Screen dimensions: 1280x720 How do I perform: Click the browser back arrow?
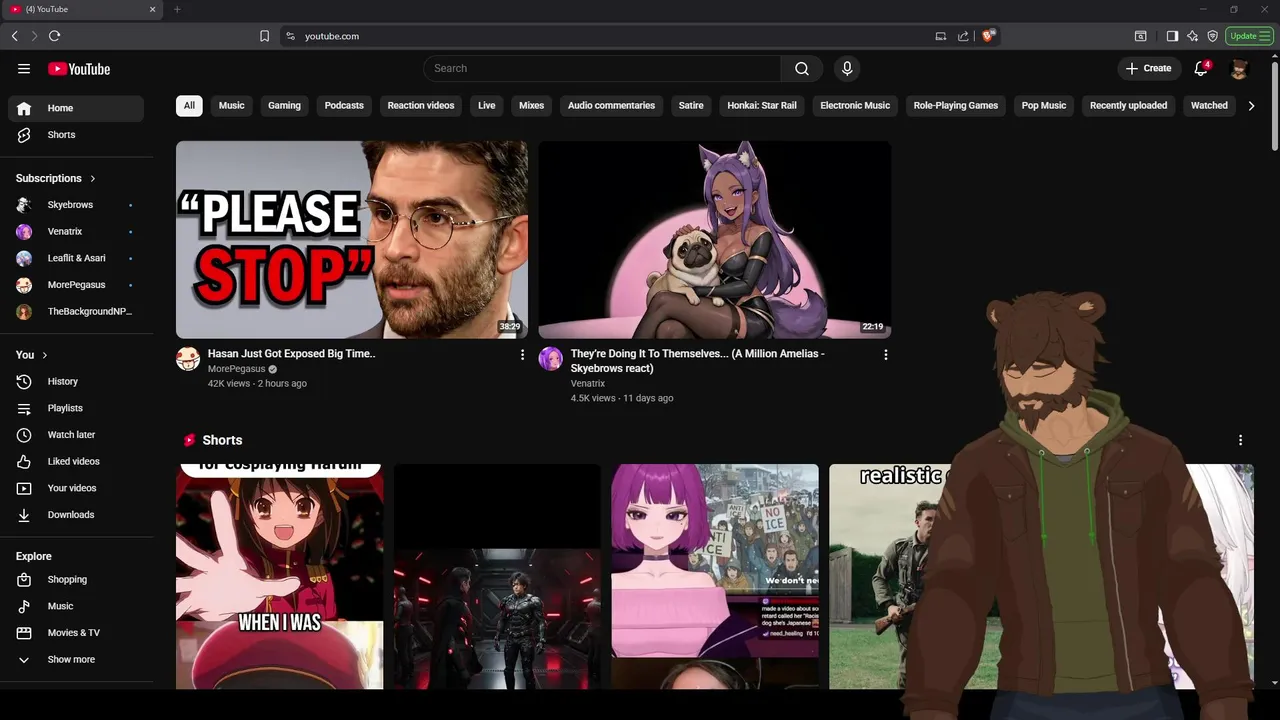(15, 36)
